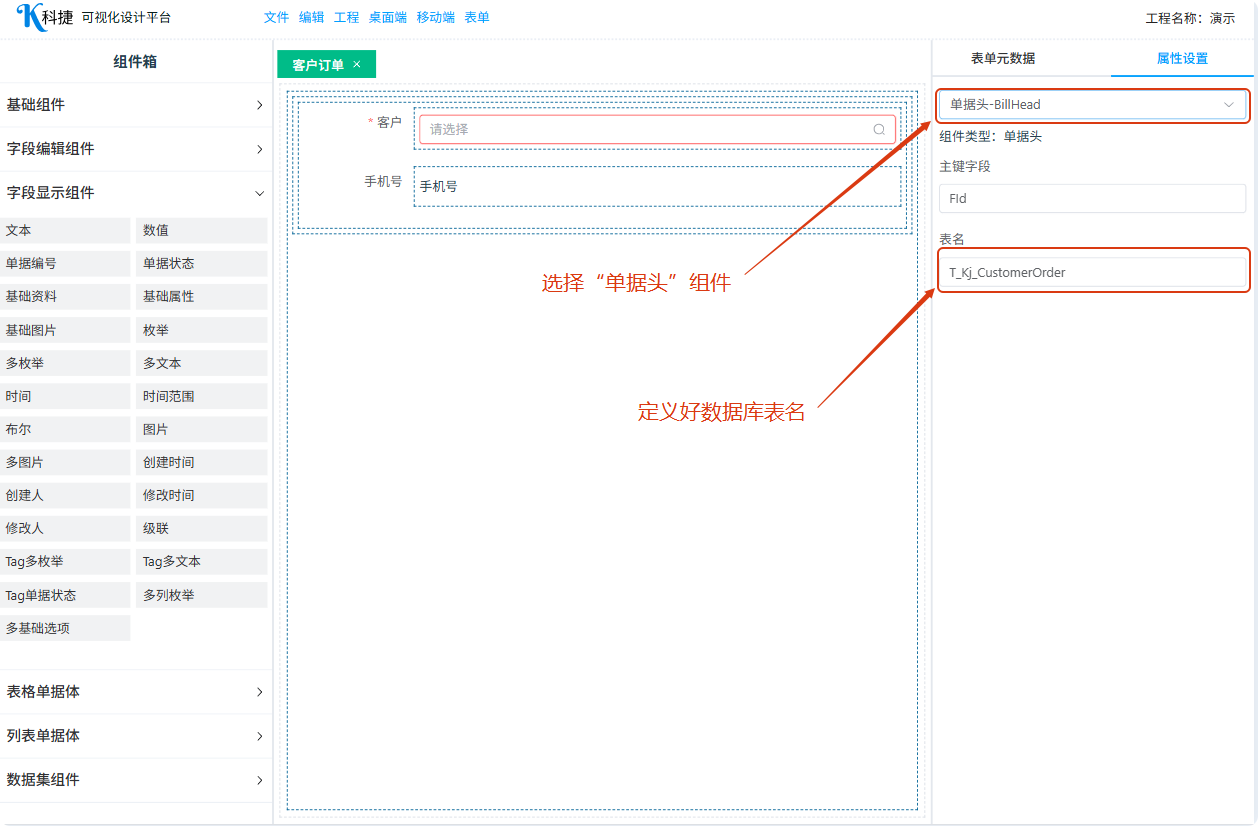Expand the 数据集组件 section
This screenshot has width=1258, height=826.
point(136,780)
